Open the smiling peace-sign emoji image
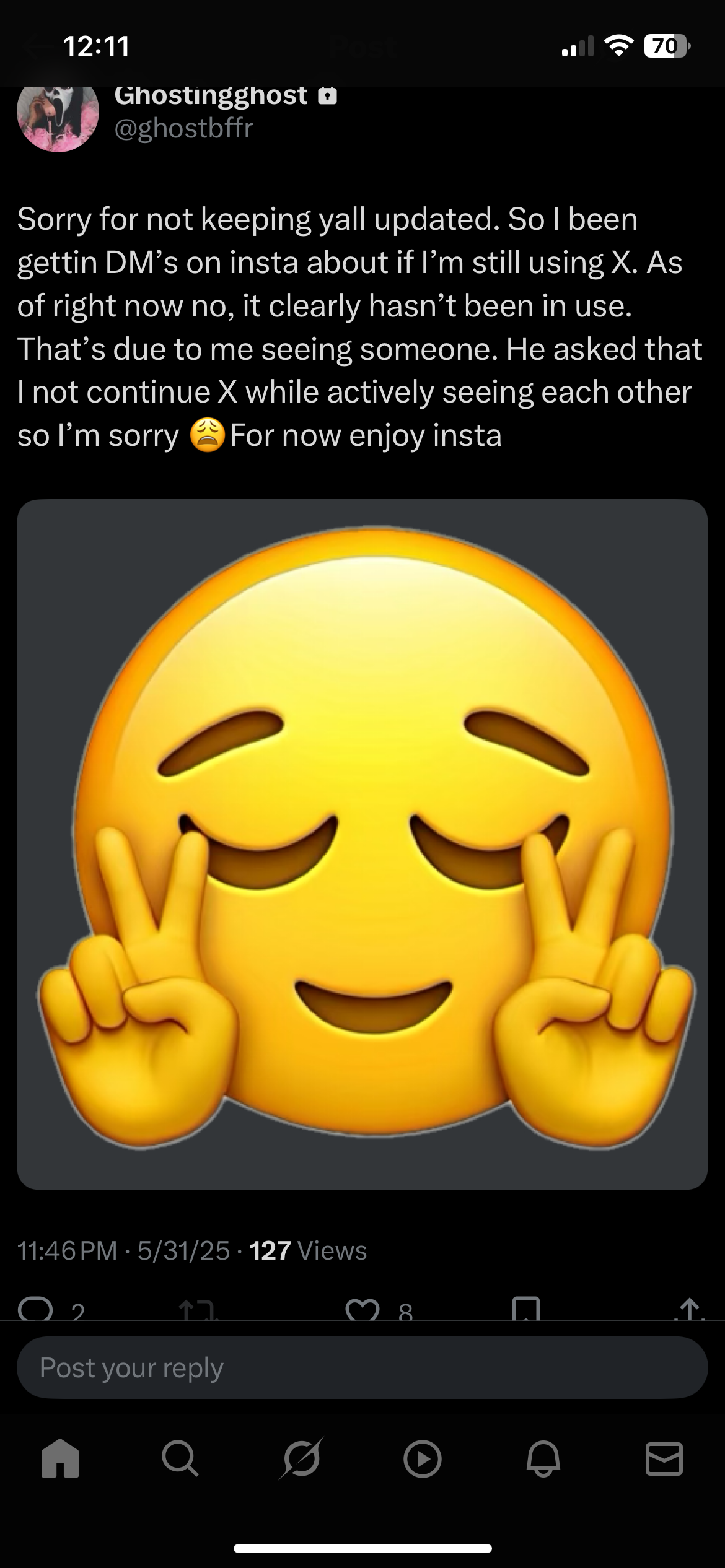Screen dimensions: 725x1568 pos(362,845)
